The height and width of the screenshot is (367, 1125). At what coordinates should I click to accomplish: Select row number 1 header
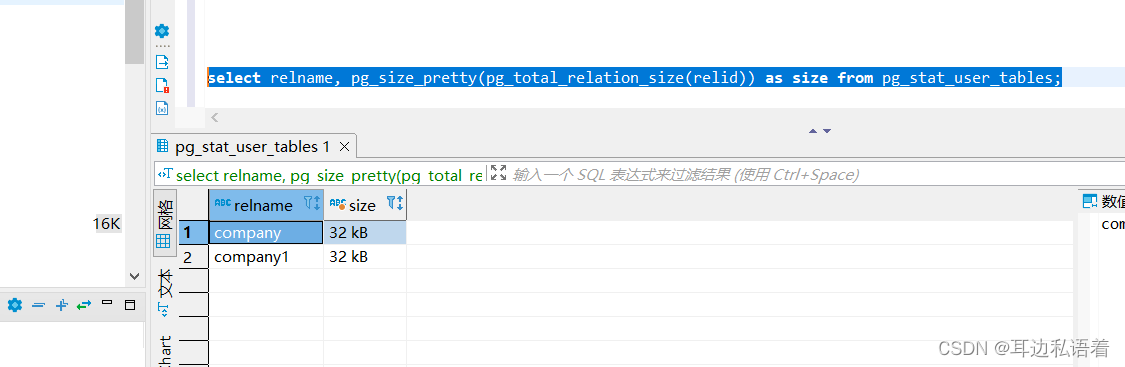(193, 232)
